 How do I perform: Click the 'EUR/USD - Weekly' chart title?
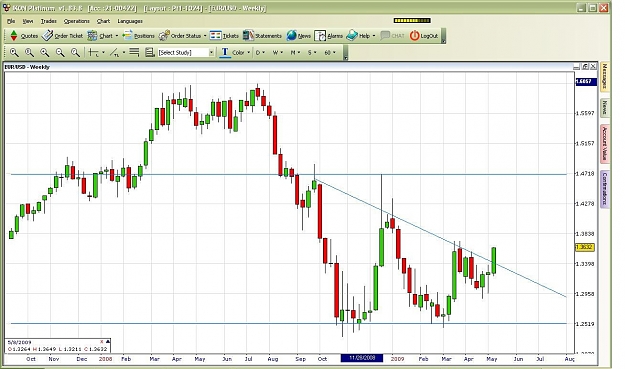27,67
